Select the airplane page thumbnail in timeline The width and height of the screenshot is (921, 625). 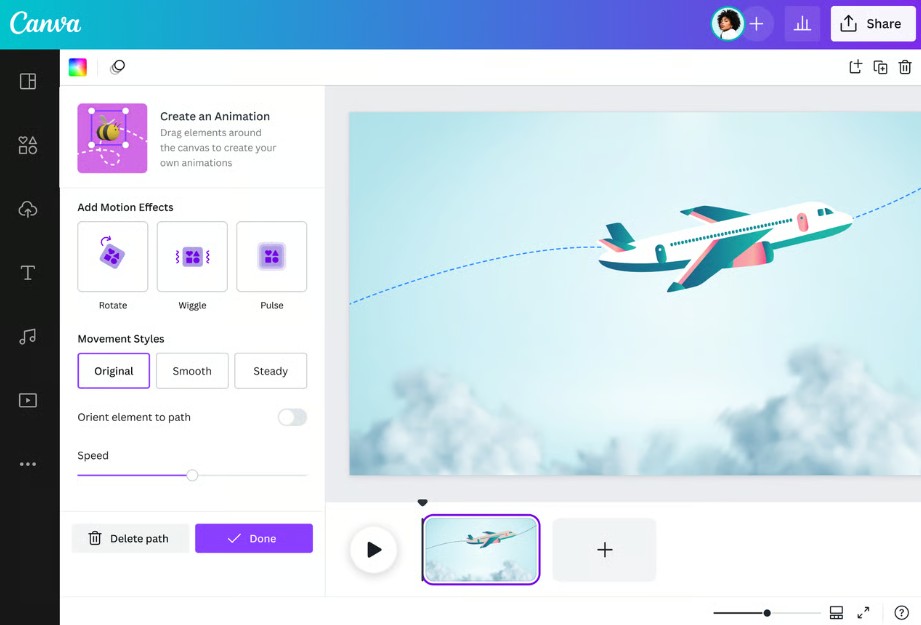pyautogui.click(x=481, y=549)
